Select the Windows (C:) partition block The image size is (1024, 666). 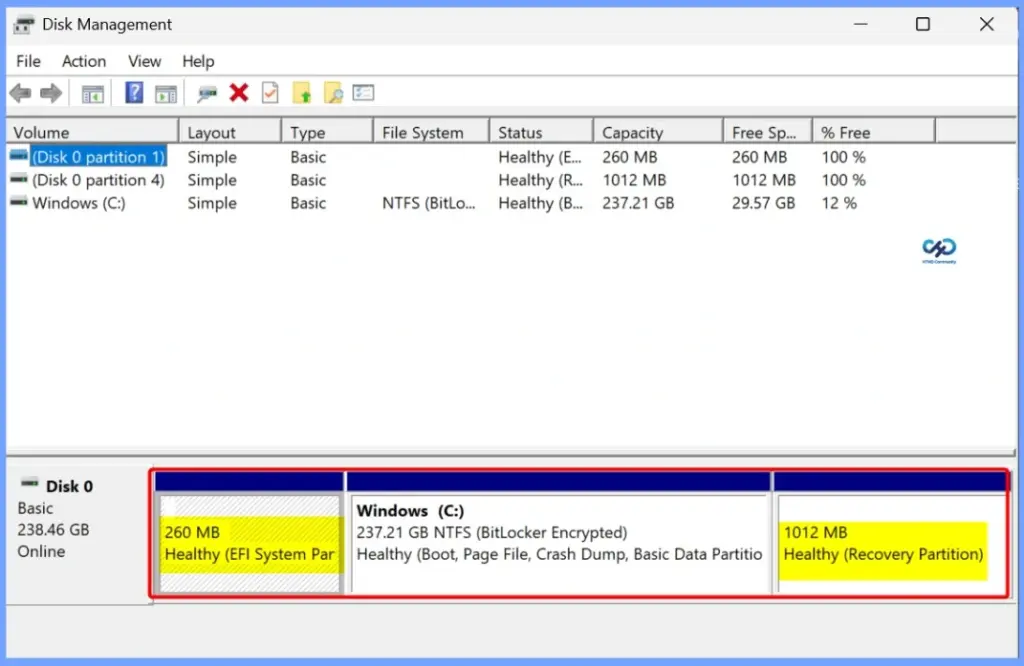pyautogui.click(x=558, y=543)
